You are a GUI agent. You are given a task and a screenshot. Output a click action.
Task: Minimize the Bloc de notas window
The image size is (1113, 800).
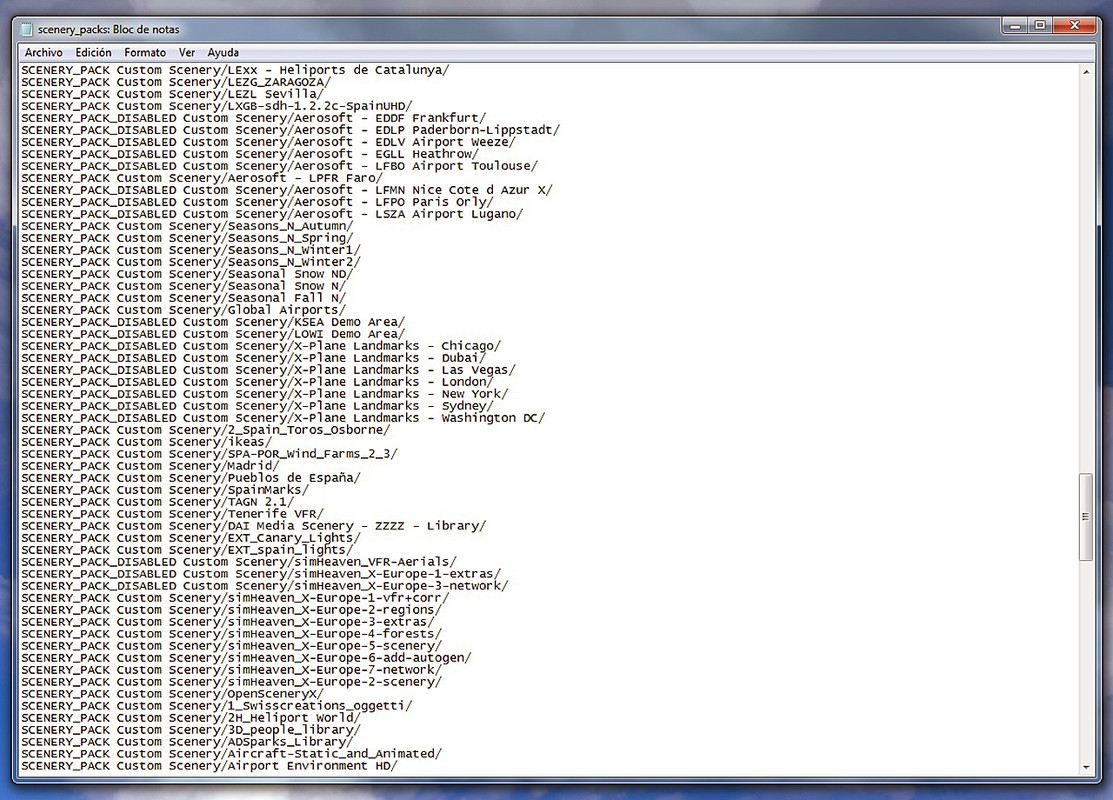(1015, 26)
